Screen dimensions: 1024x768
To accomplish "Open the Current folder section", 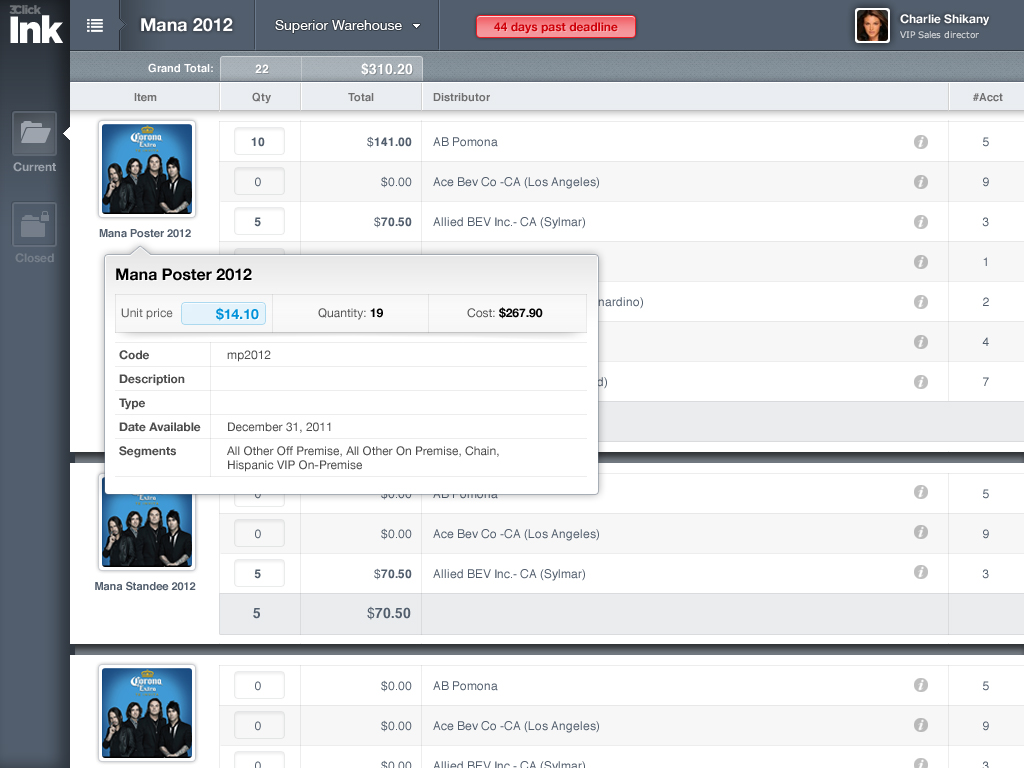I will (35, 142).
